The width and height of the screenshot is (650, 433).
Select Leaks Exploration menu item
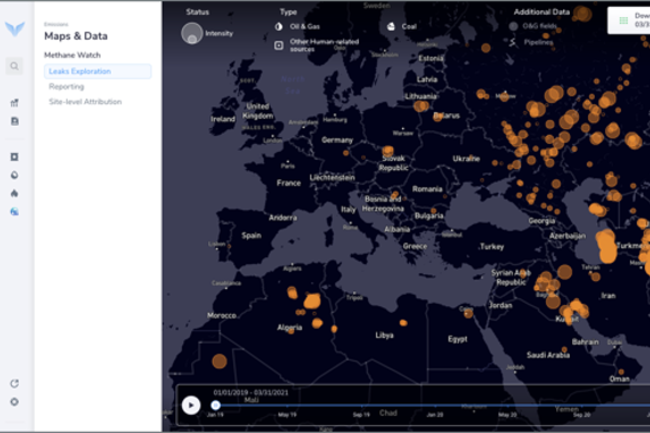click(x=98, y=71)
